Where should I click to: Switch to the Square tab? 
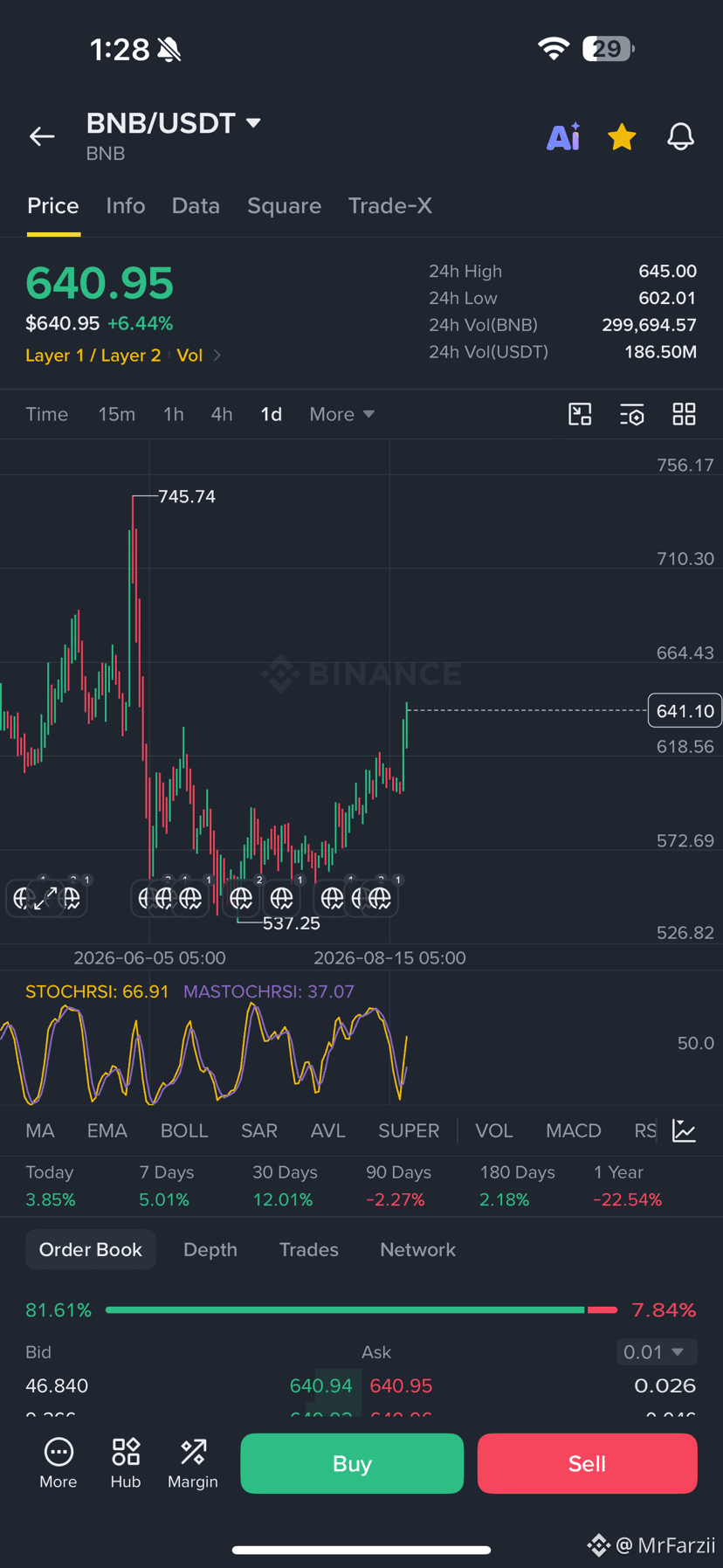(x=284, y=206)
